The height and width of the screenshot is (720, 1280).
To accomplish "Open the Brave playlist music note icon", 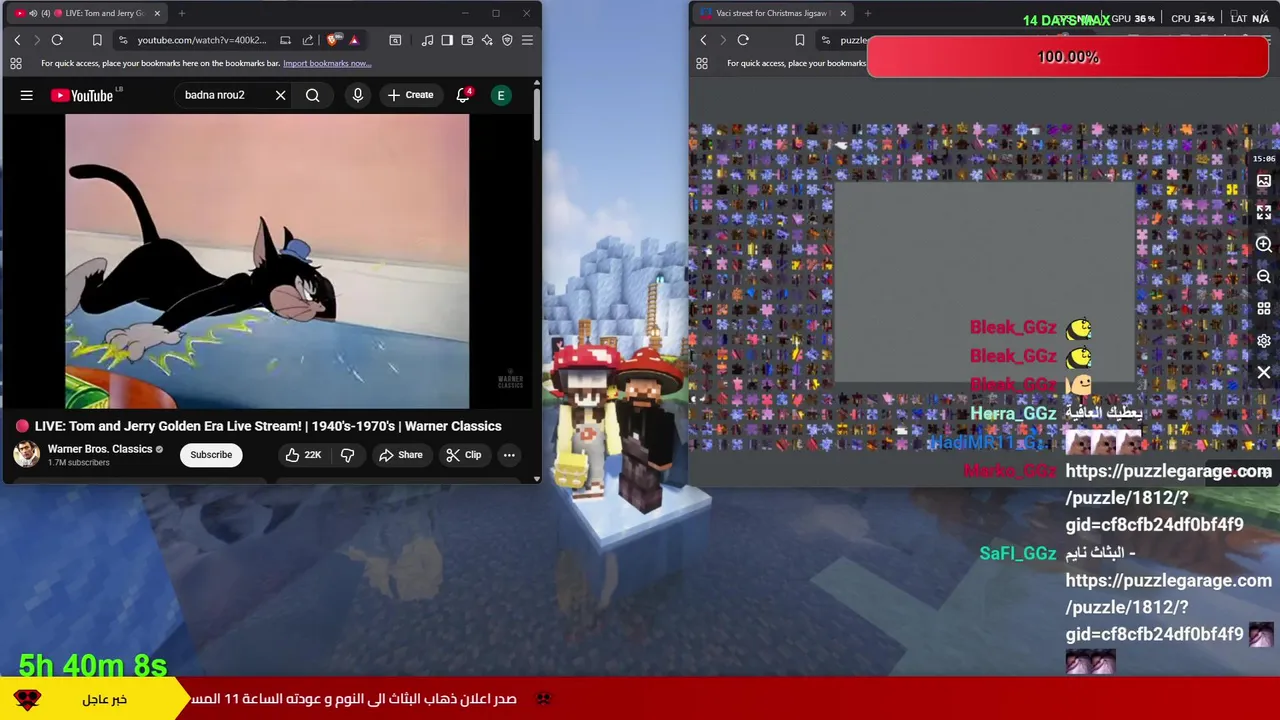I will (x=428, y=40).
